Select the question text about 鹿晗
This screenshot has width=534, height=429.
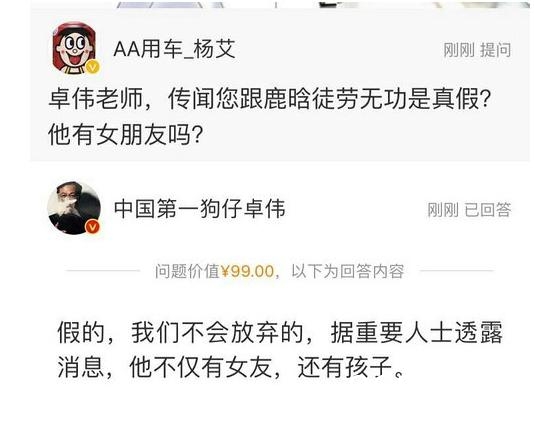[270, 117]
